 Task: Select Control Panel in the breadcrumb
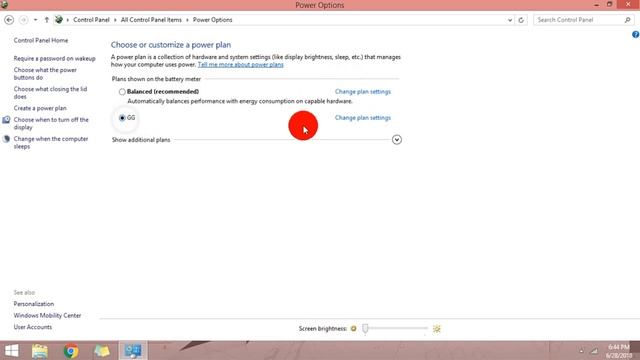91,20
